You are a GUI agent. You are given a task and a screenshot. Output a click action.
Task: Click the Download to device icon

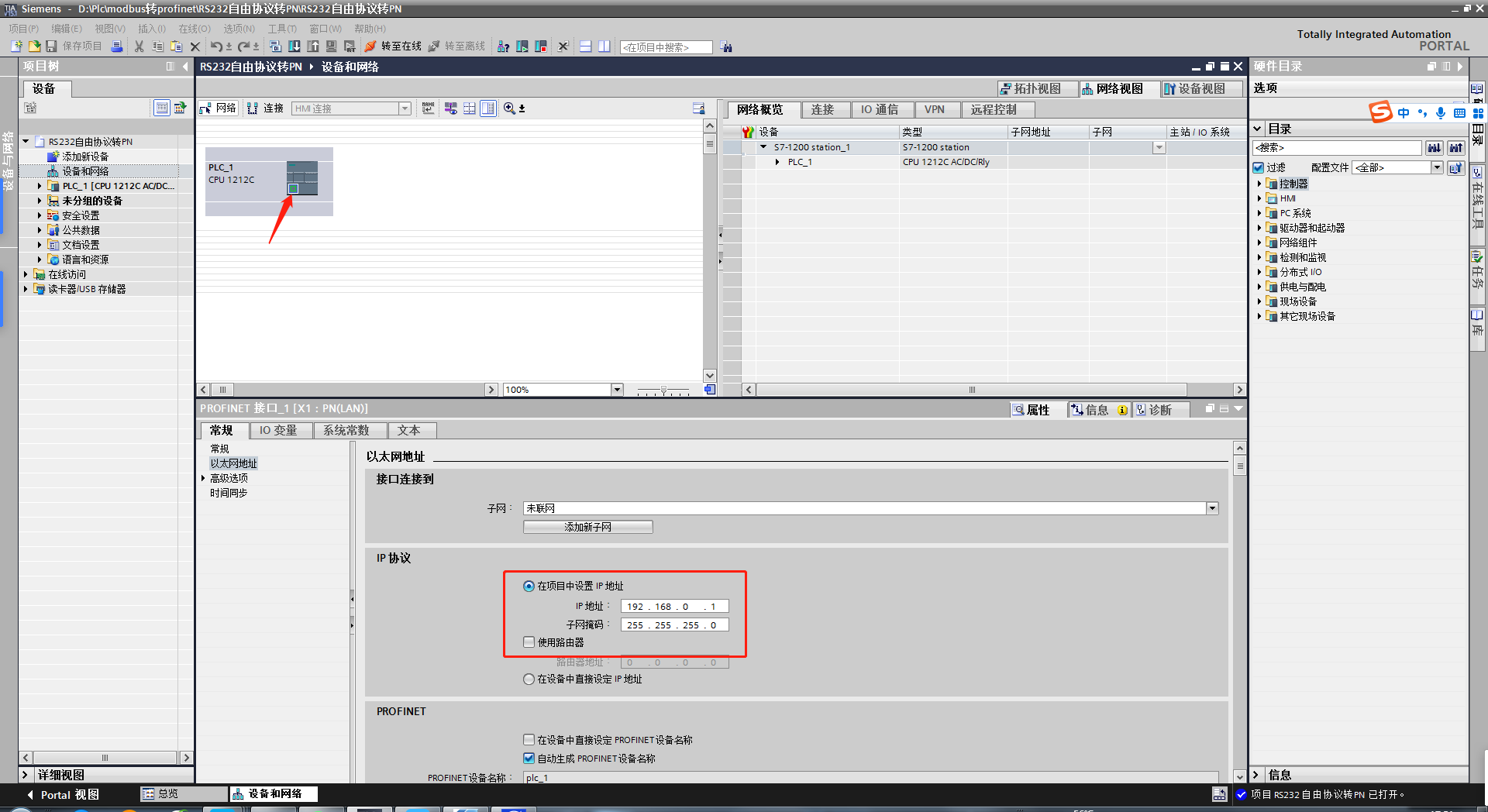[x=294, y=46]
